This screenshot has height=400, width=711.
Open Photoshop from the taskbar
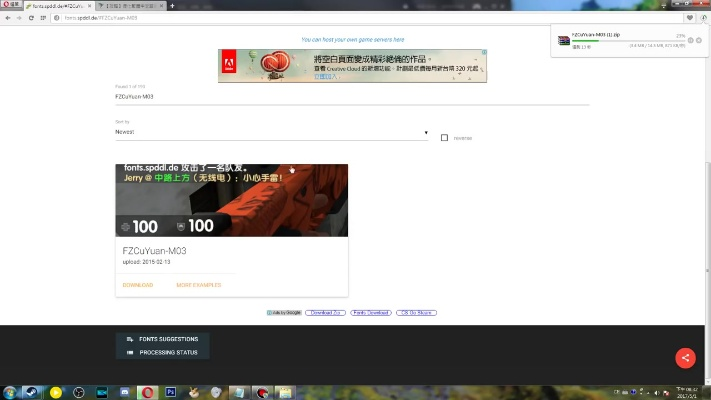point(171,392)
